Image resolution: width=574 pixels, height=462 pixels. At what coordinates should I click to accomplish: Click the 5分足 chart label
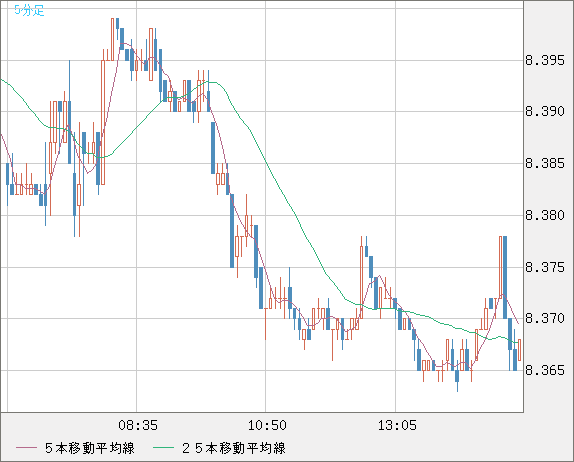click(29, 10)
